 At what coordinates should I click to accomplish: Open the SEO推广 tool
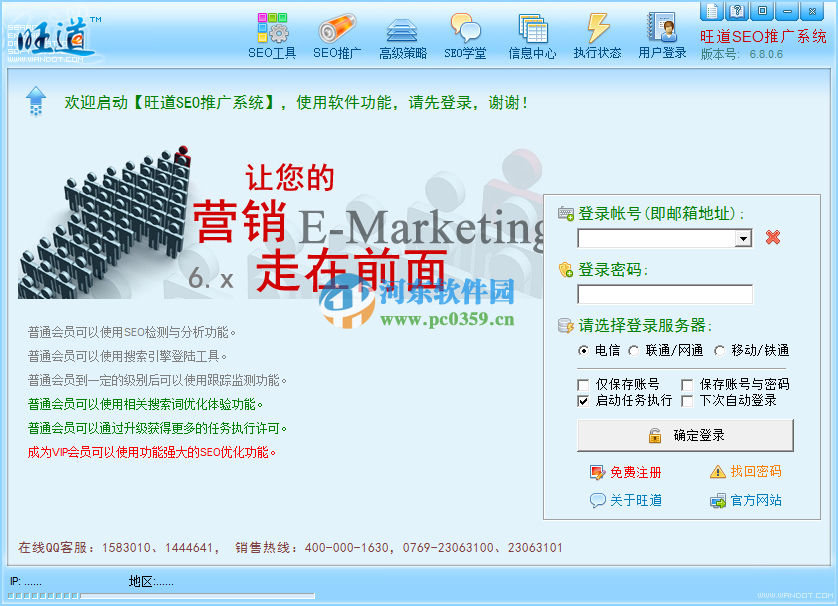coord(336,33)
